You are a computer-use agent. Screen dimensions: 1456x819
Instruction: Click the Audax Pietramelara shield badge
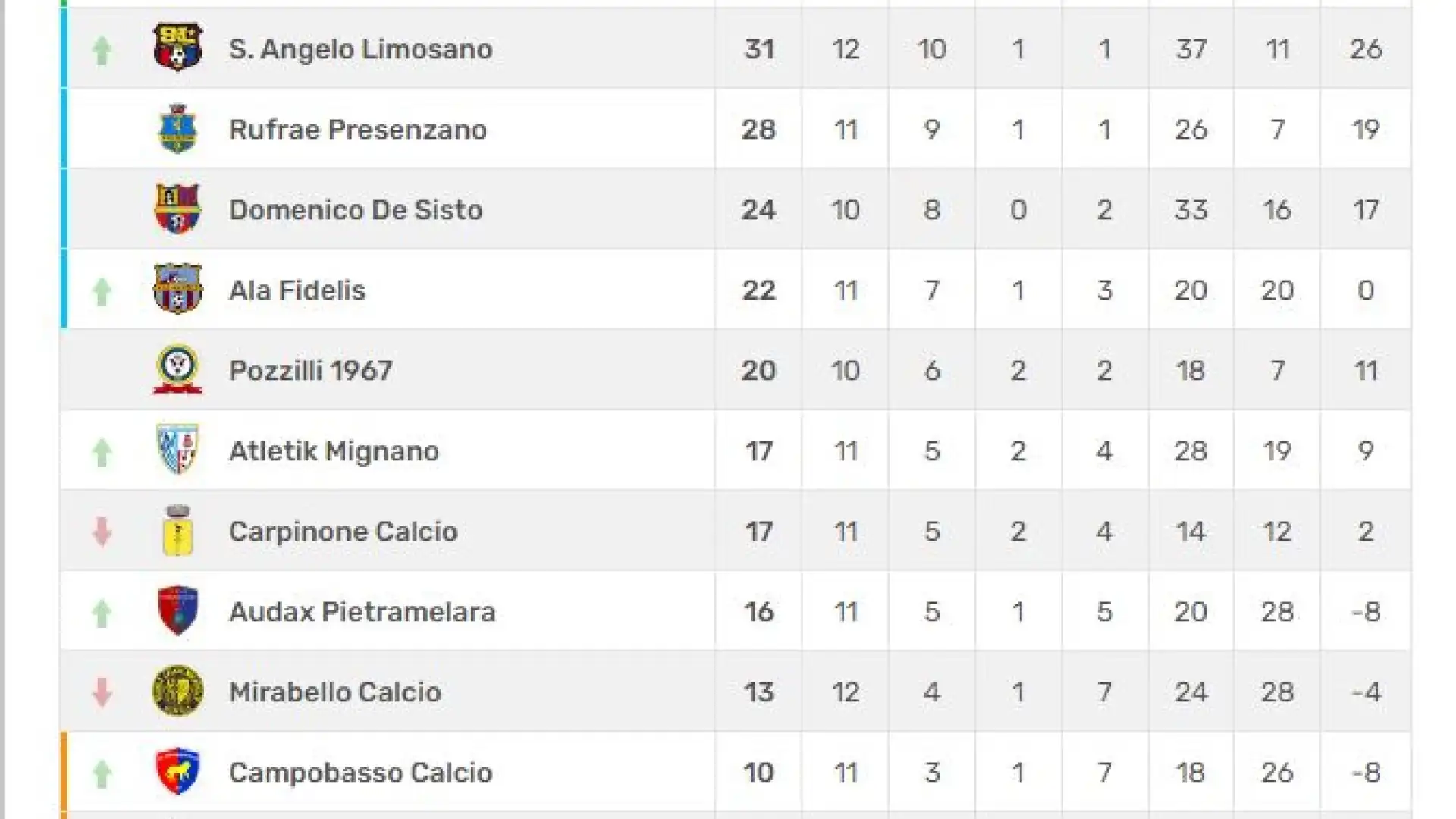tap(177, 610)
